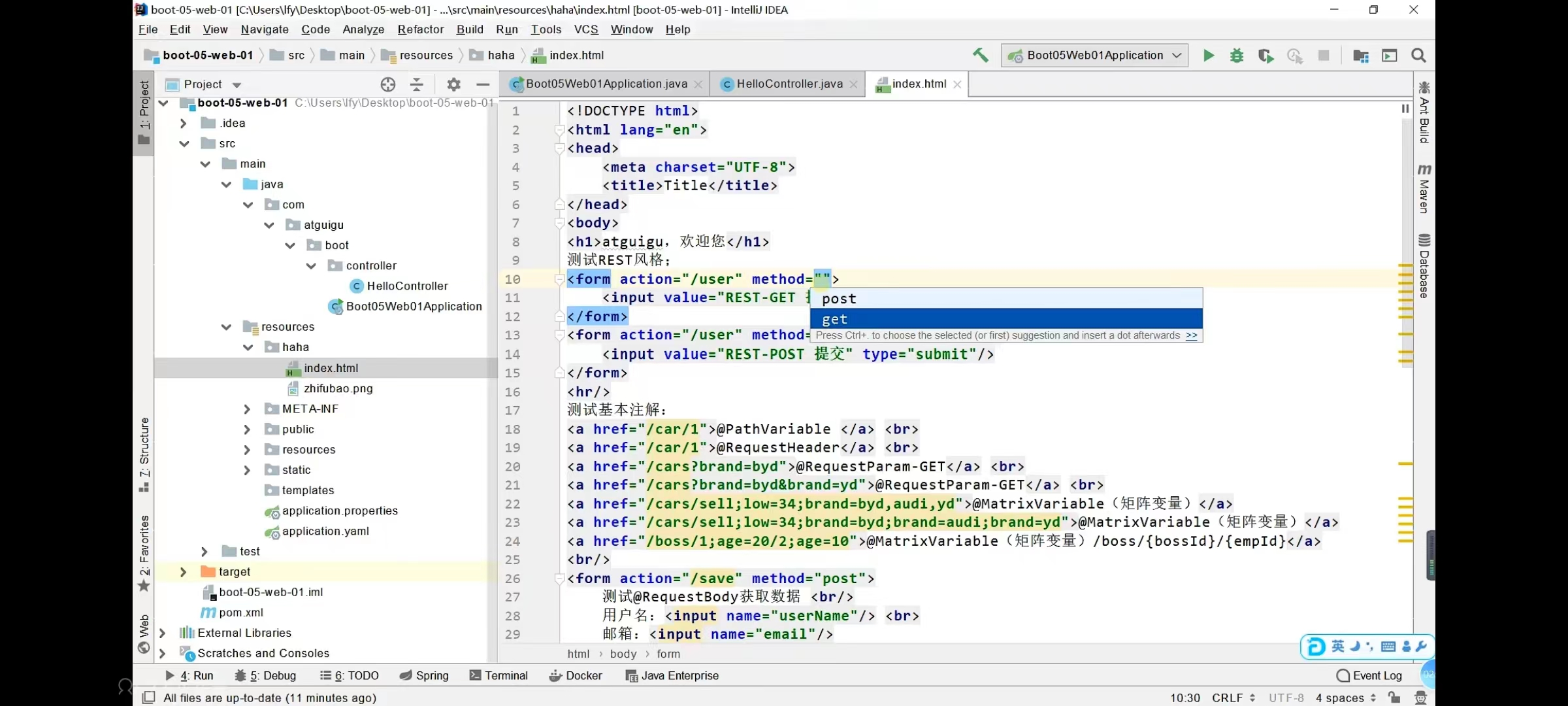Click the green Run application icon

1209,56
